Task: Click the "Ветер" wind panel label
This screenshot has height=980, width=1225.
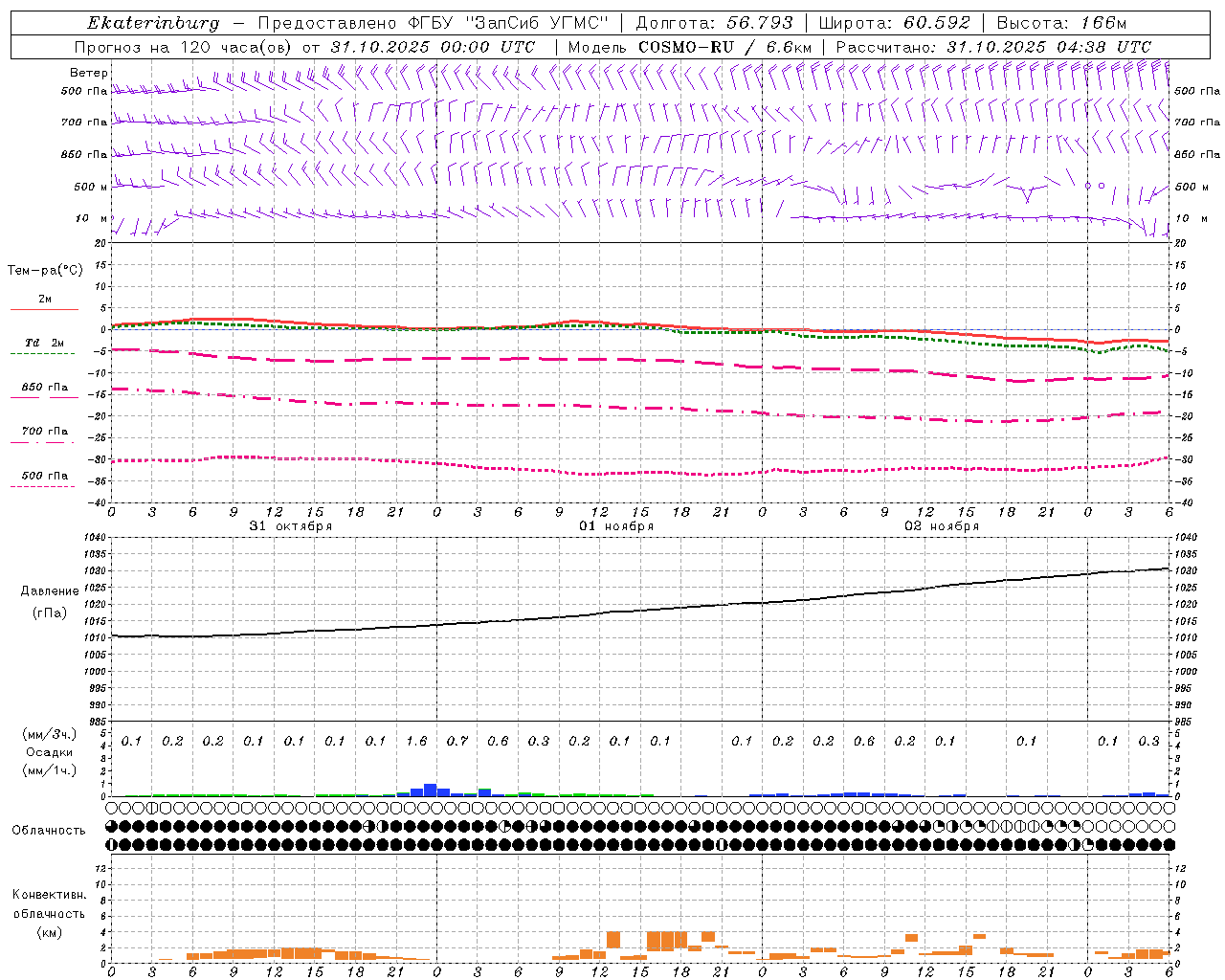Action: 89,73
